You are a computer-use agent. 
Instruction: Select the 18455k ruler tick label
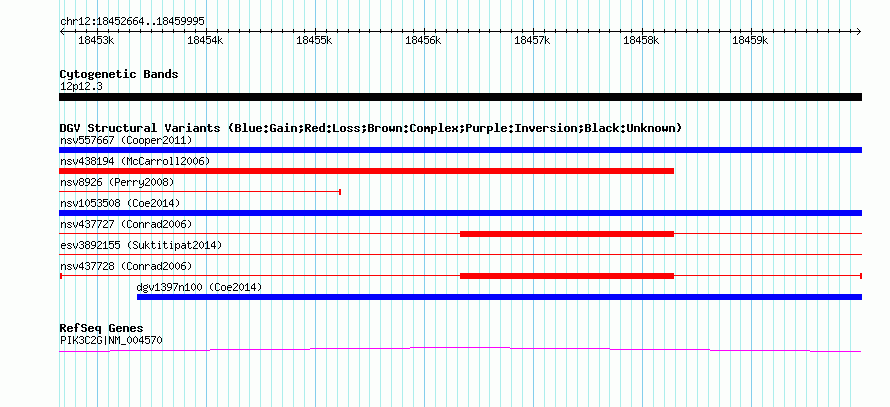(314, 40)
